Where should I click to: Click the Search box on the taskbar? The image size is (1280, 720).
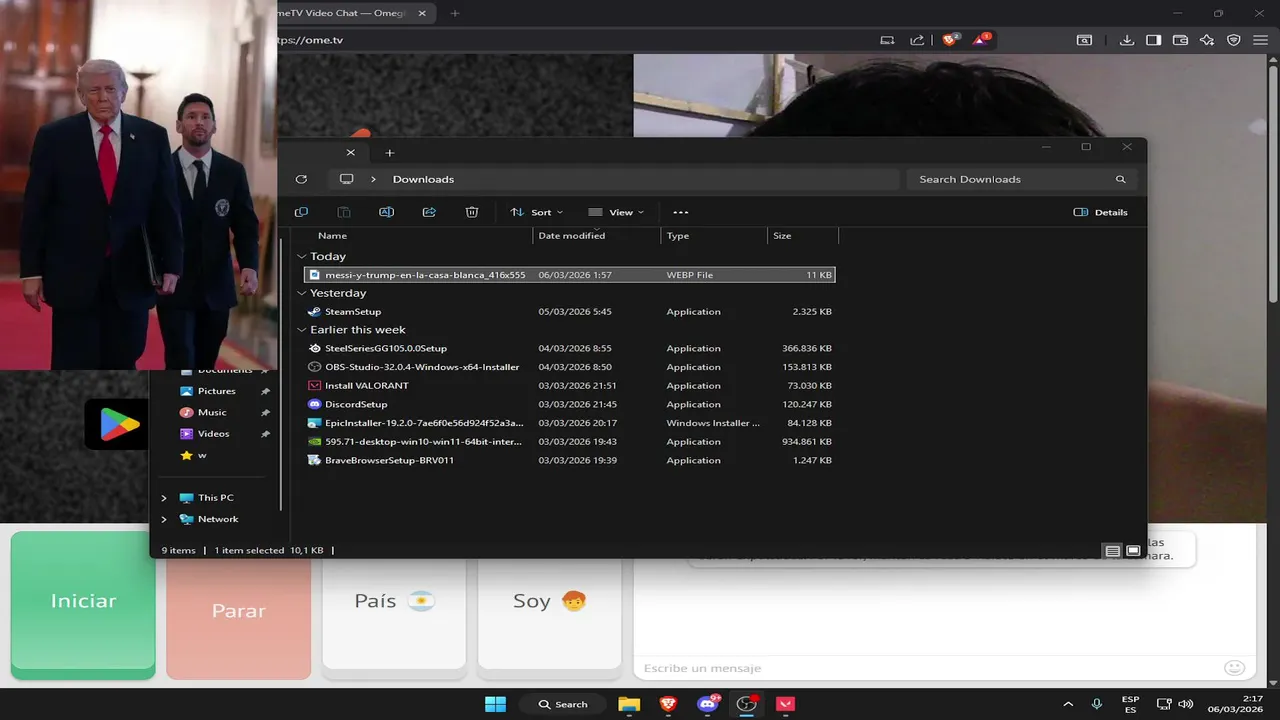563,704
